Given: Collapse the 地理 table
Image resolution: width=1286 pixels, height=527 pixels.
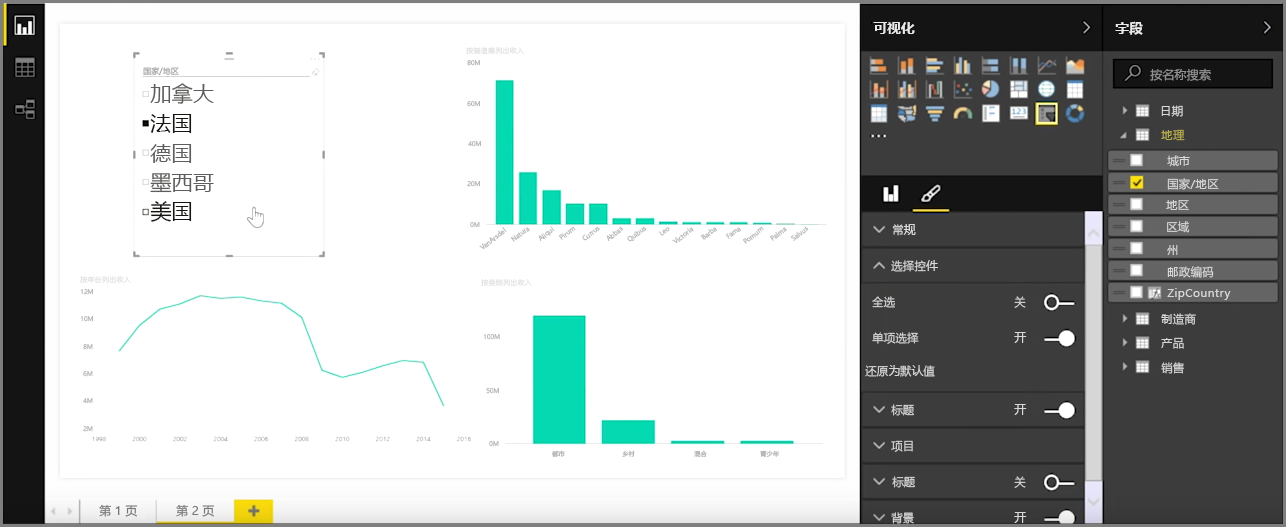Looking at the screenshot, I should tap(1125, 135).
